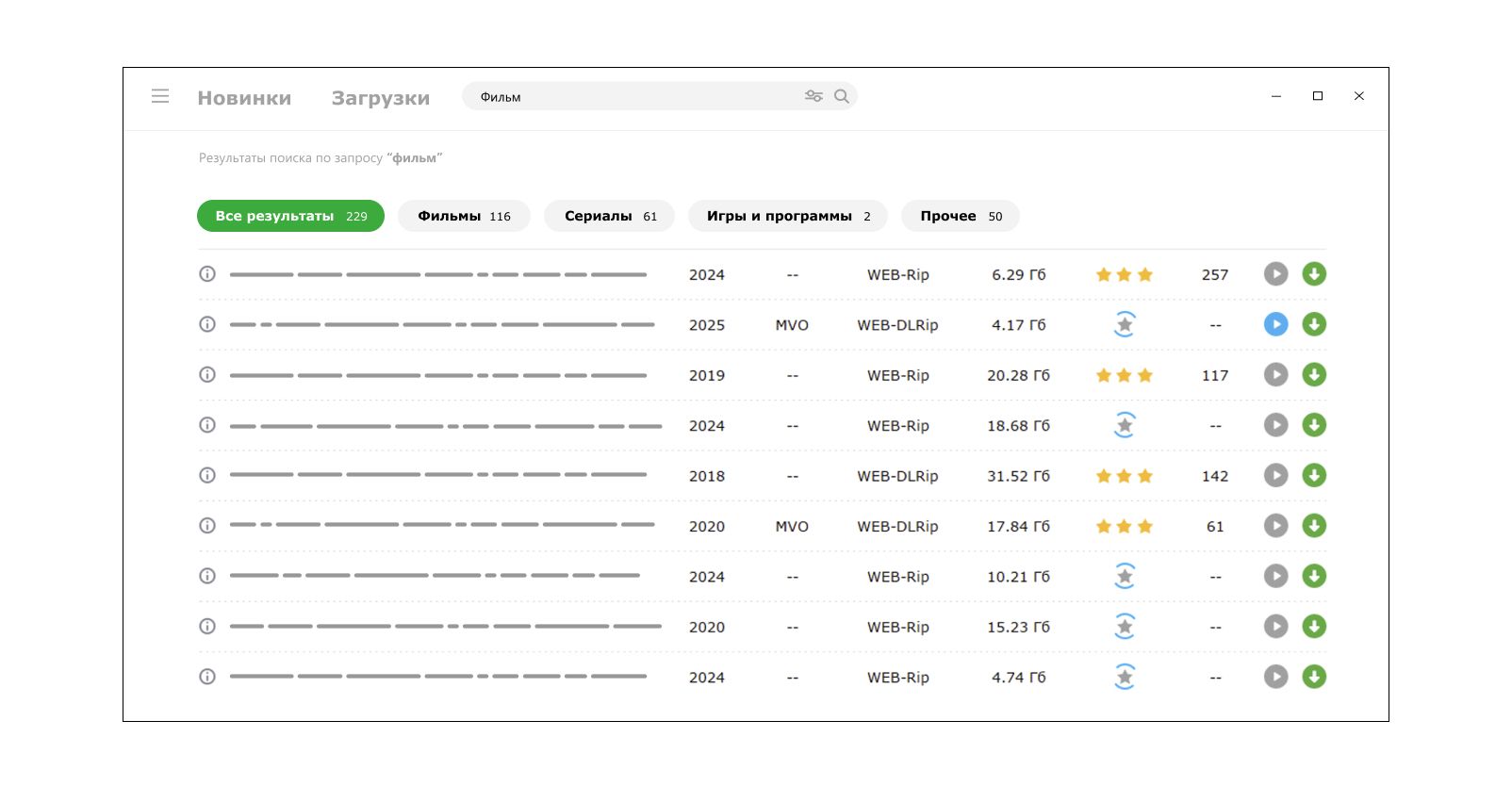Switch to Игры и программы filter
The height and width of the screenshot is (786, 1512).
(x=788, y=216)
